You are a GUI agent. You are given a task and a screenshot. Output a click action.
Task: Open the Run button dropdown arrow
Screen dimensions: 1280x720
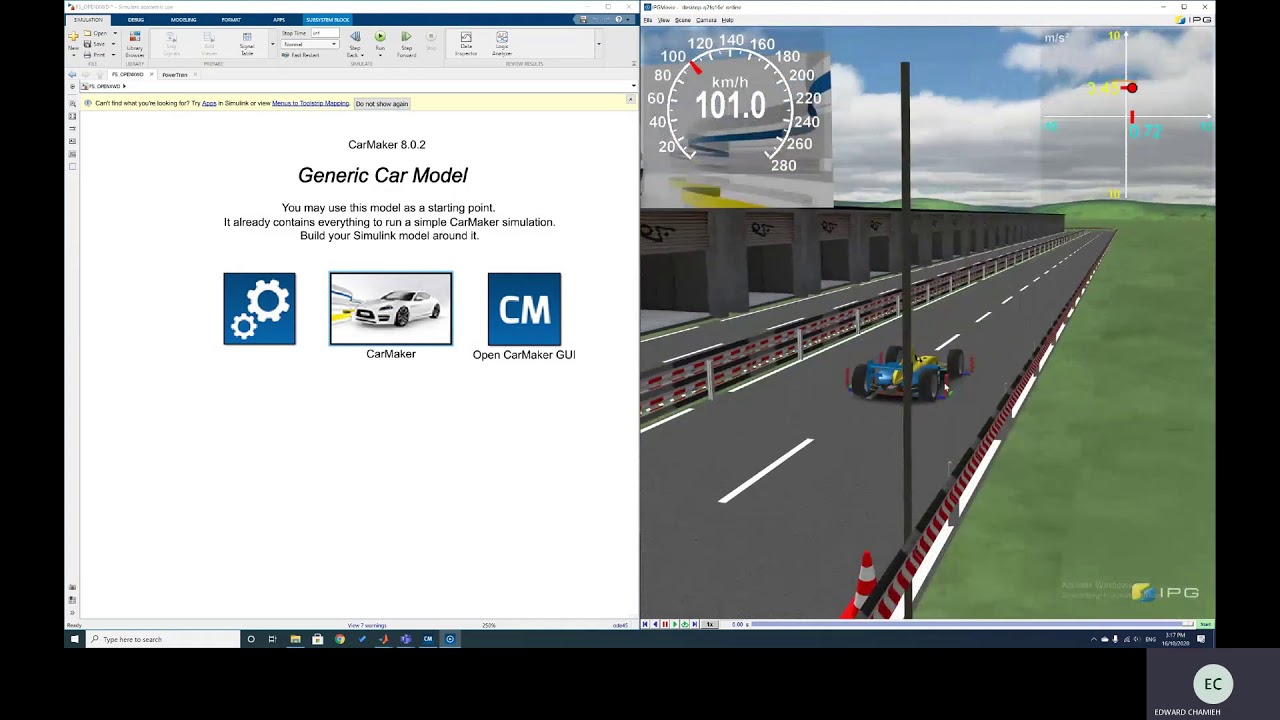point(380,55)
